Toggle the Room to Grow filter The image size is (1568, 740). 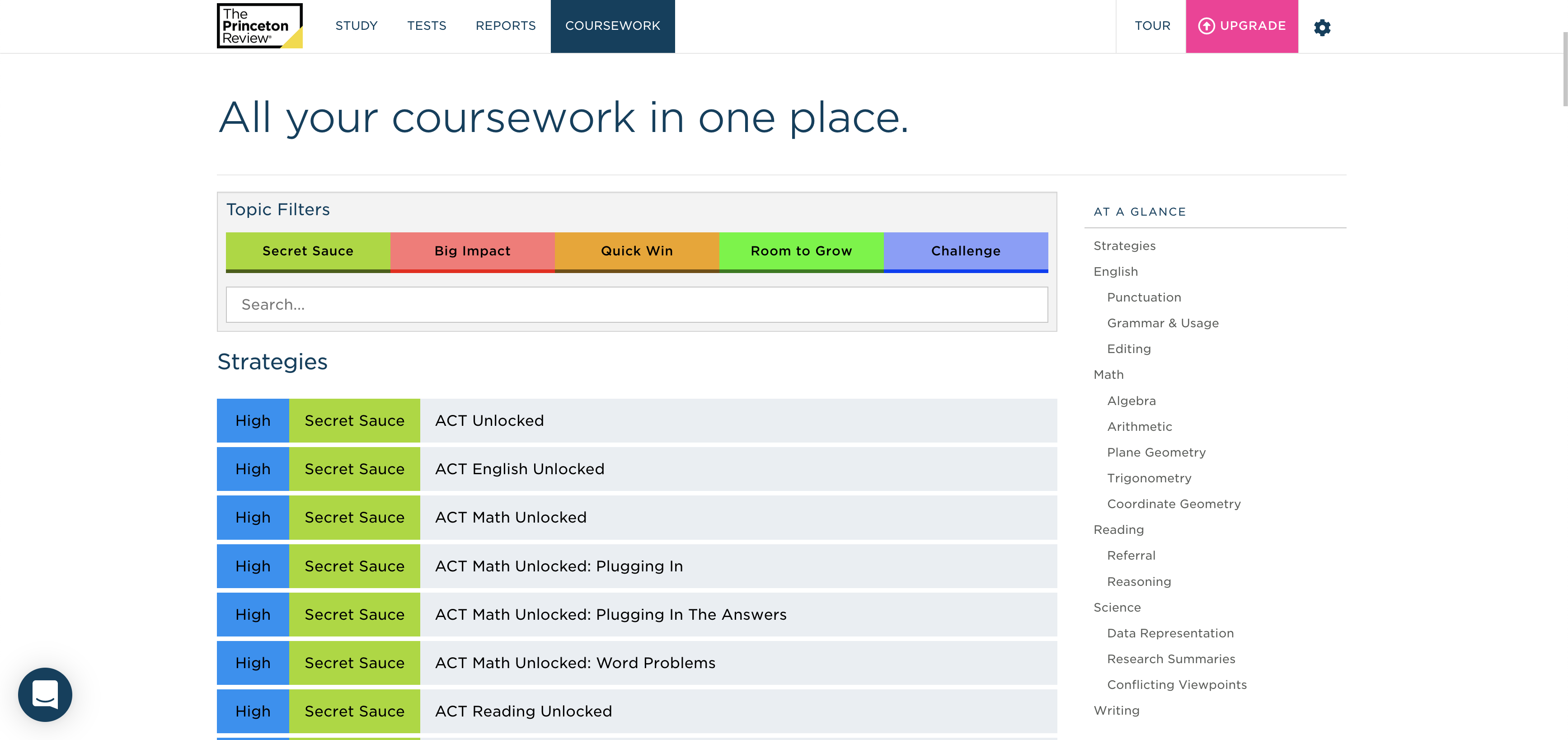(x=800, y=251)
